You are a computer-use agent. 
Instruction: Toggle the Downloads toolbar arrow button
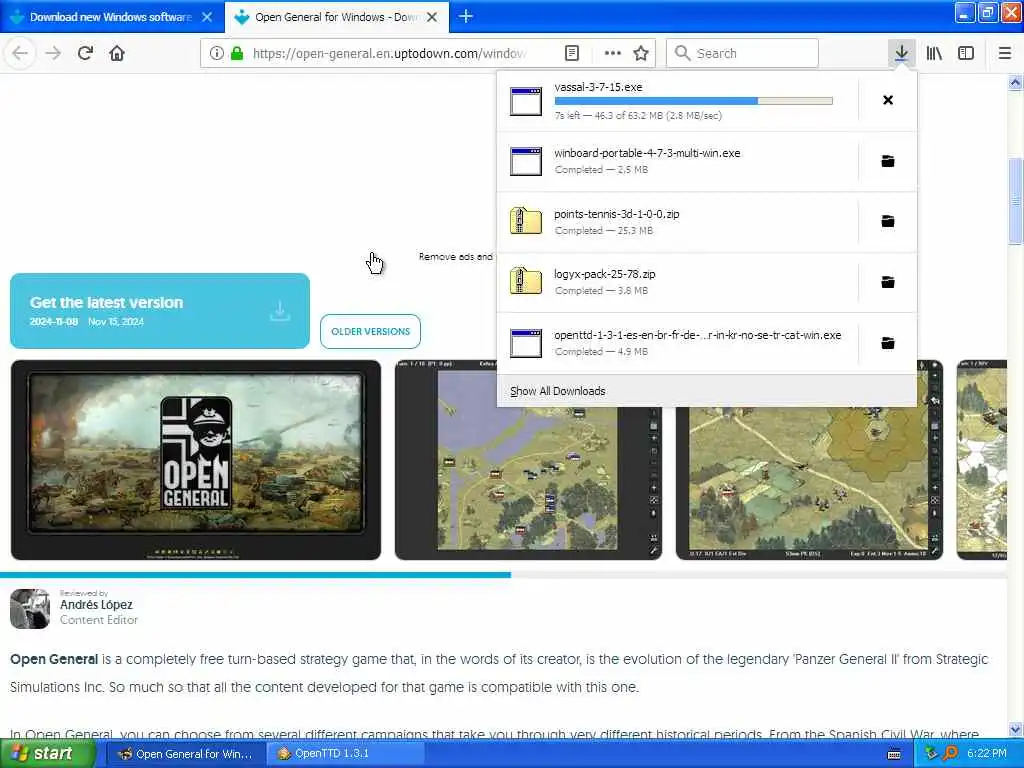[x=901, y=53]
